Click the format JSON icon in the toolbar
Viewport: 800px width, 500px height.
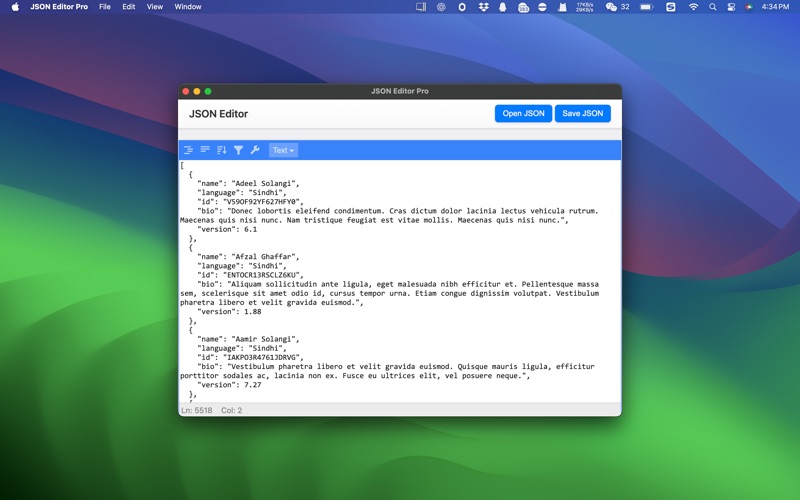point(188,150)
